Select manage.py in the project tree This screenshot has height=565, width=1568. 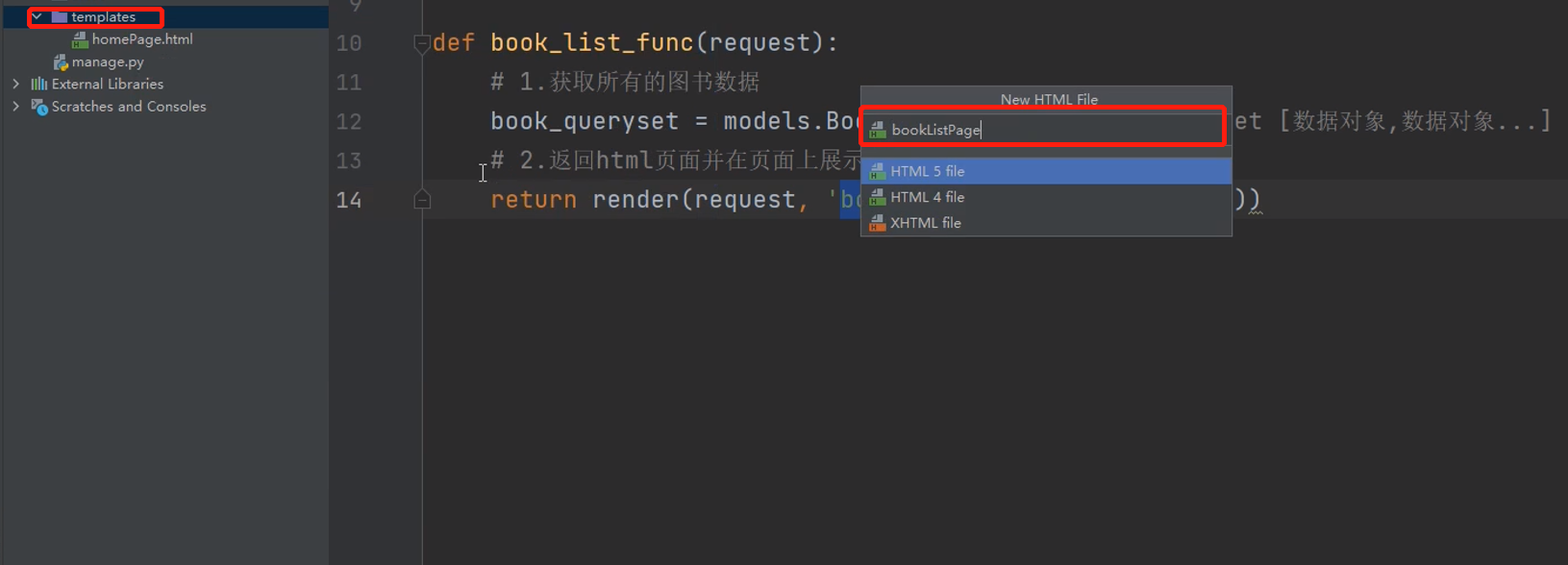[108, 62]
